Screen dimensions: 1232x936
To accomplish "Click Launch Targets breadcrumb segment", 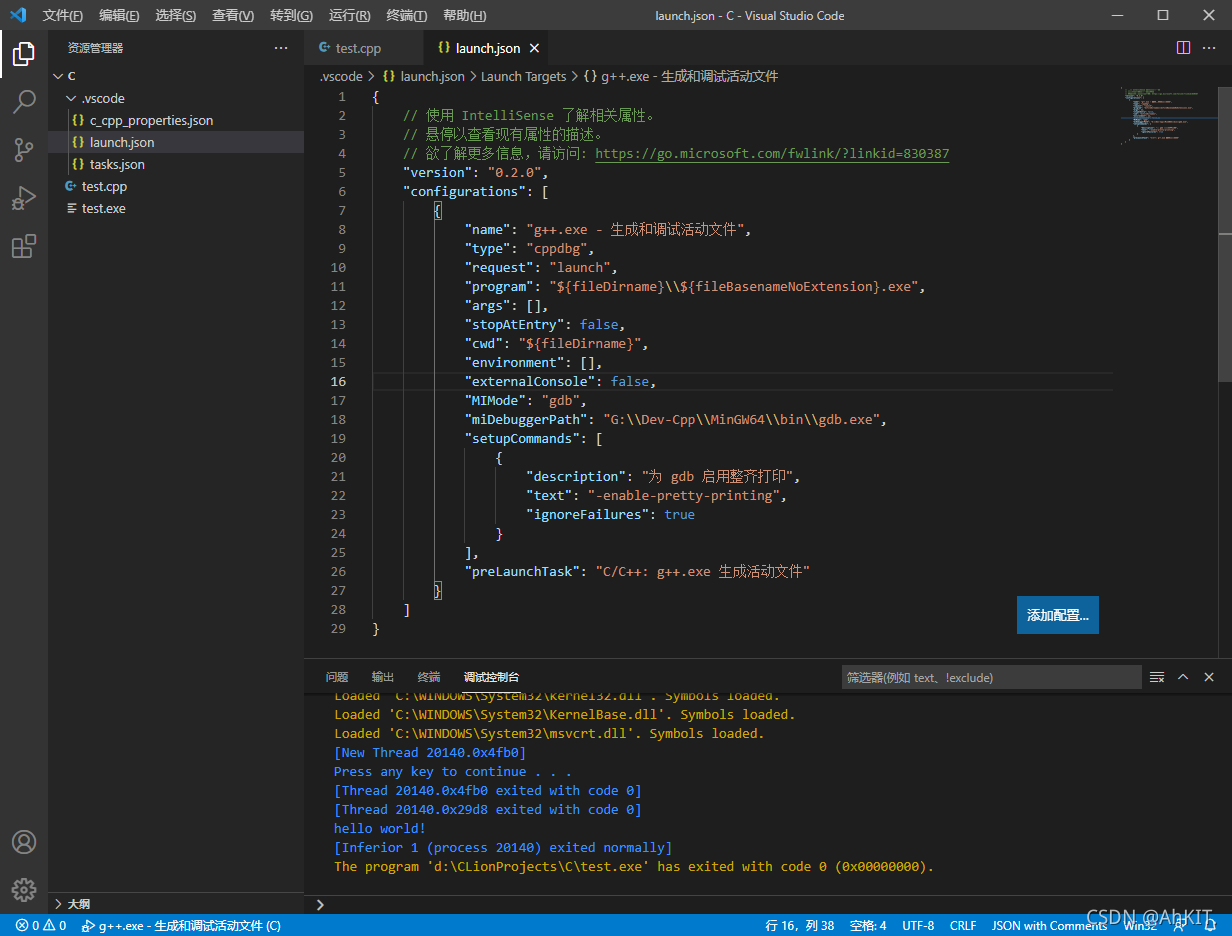I will pos(523,76).
